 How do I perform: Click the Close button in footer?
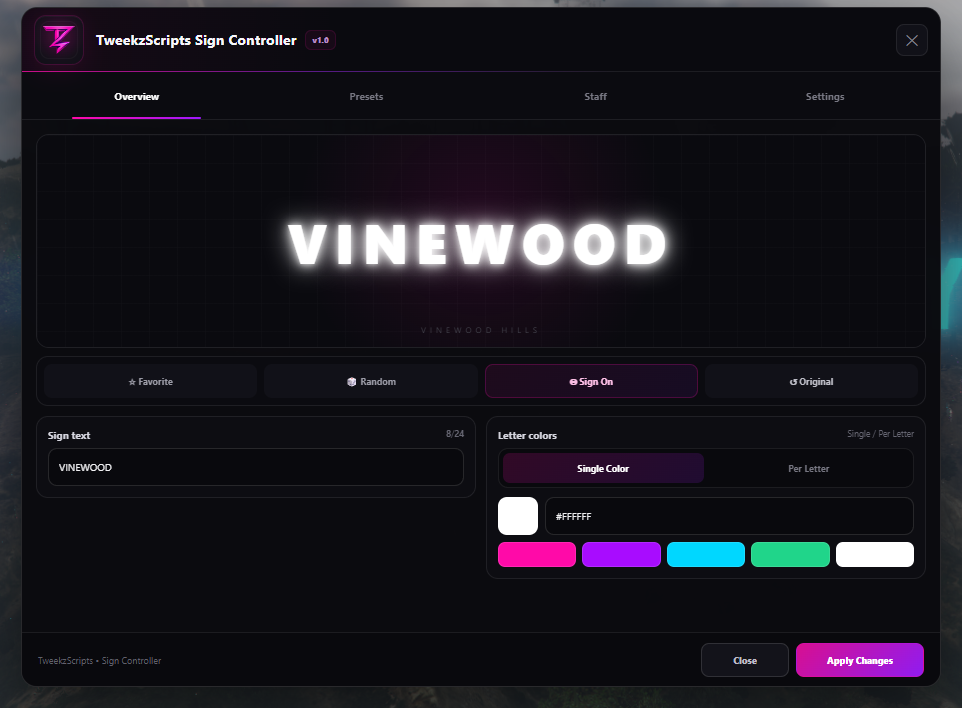pos(745,660)
